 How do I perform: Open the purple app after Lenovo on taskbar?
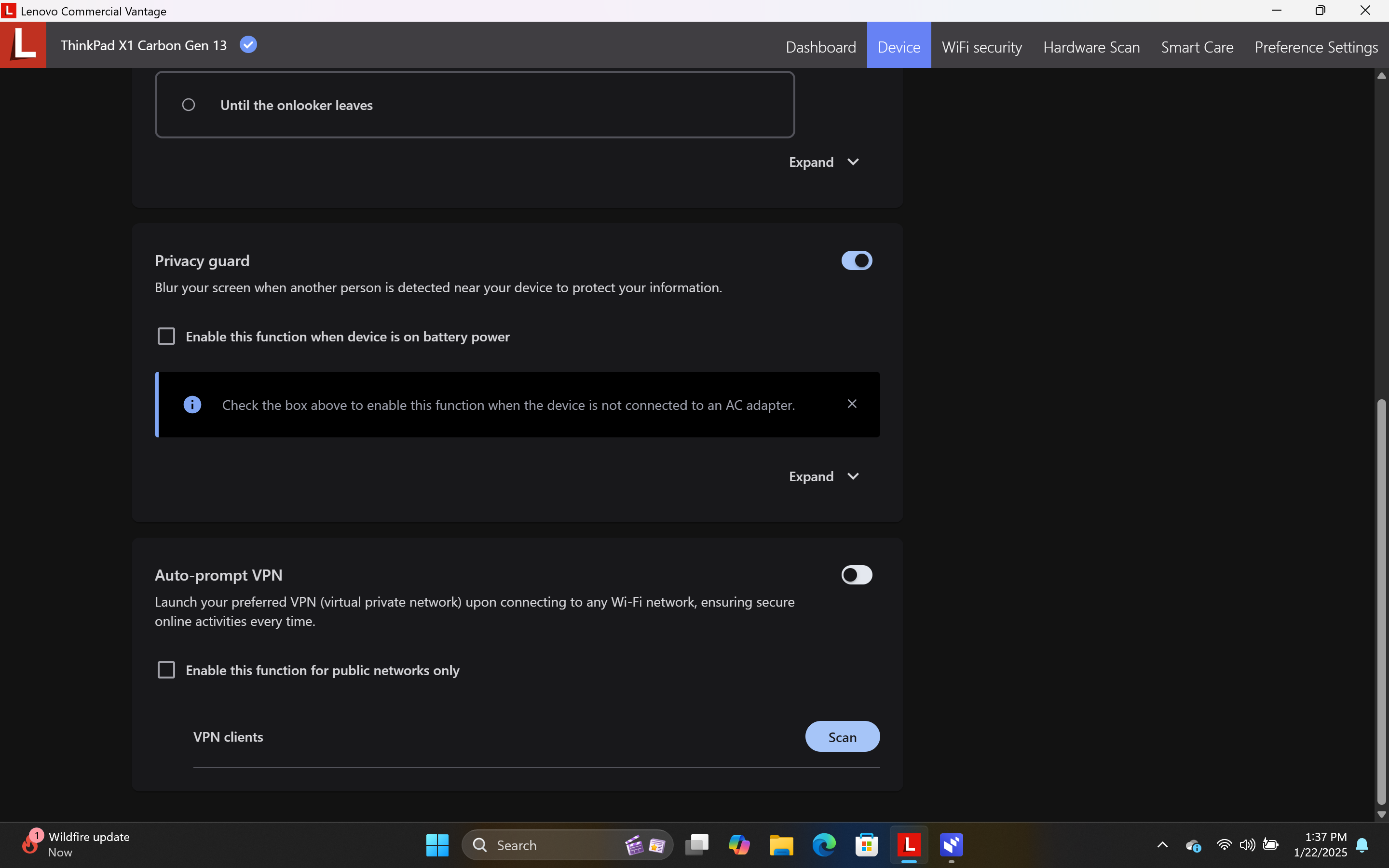tap(952, 845)
